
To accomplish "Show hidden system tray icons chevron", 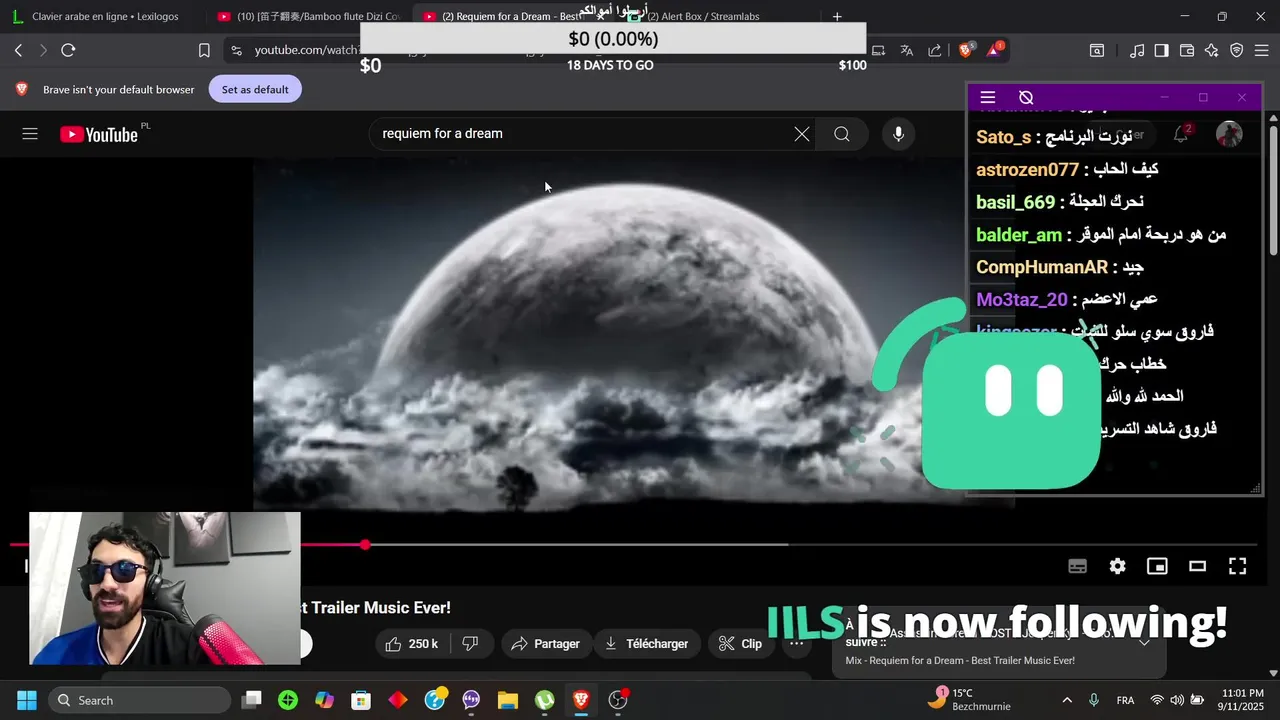I will [x=1067, y=700].
